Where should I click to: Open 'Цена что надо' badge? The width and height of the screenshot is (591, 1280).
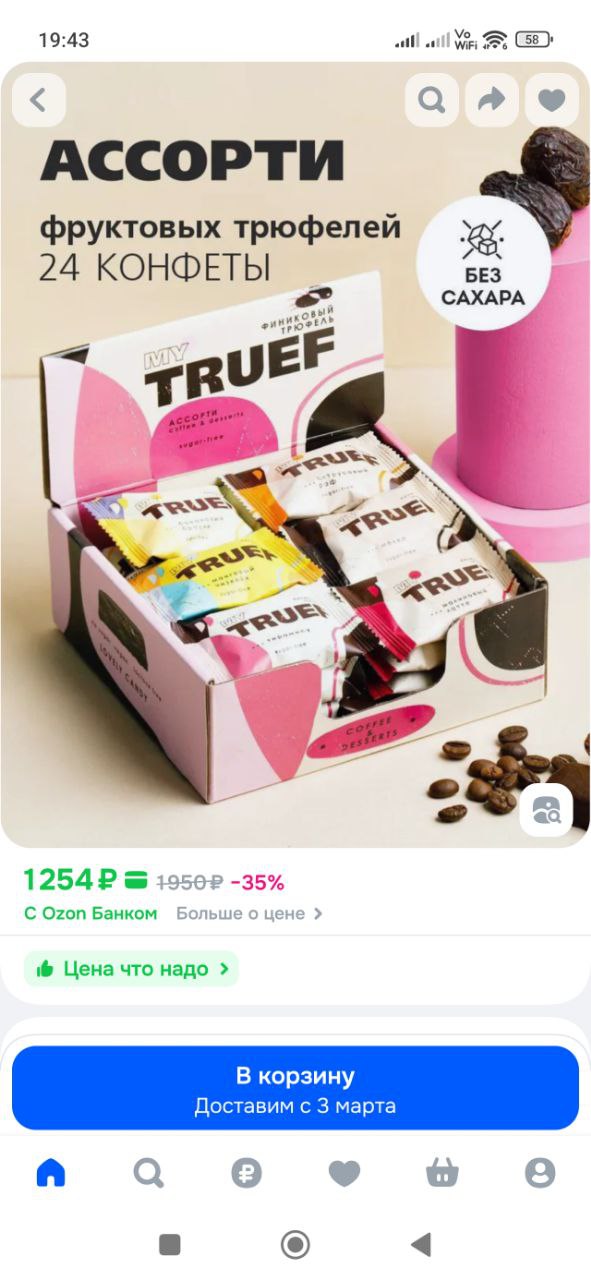[131, 968]
